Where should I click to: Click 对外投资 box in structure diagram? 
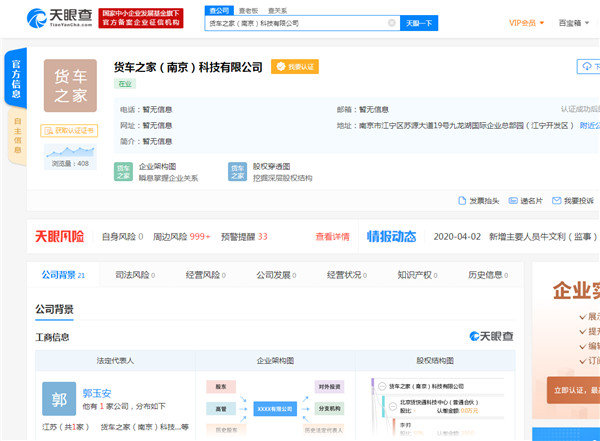(329, 387)
